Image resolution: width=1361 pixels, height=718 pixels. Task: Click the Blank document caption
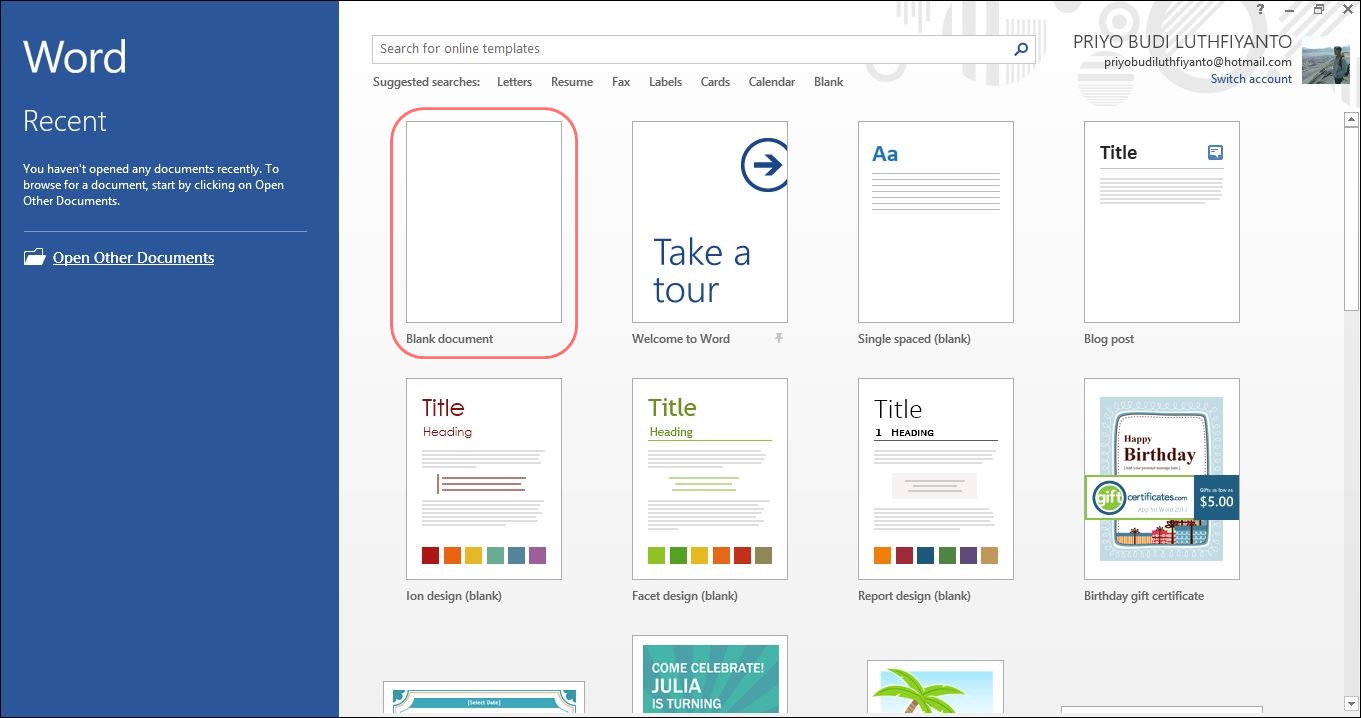[x=449, y=339]
